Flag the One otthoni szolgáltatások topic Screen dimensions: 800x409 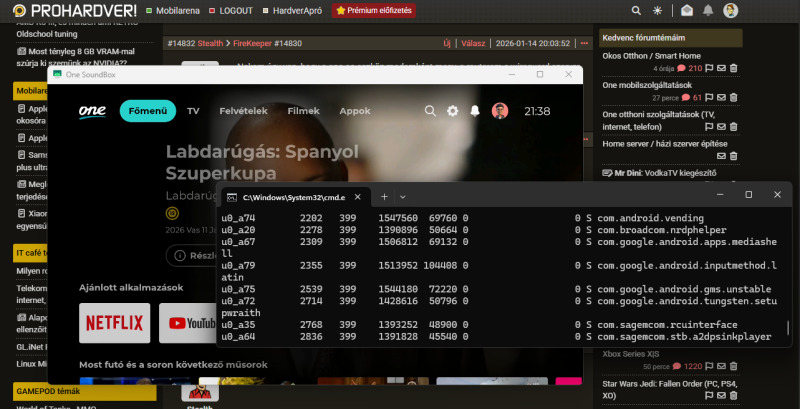709,127
